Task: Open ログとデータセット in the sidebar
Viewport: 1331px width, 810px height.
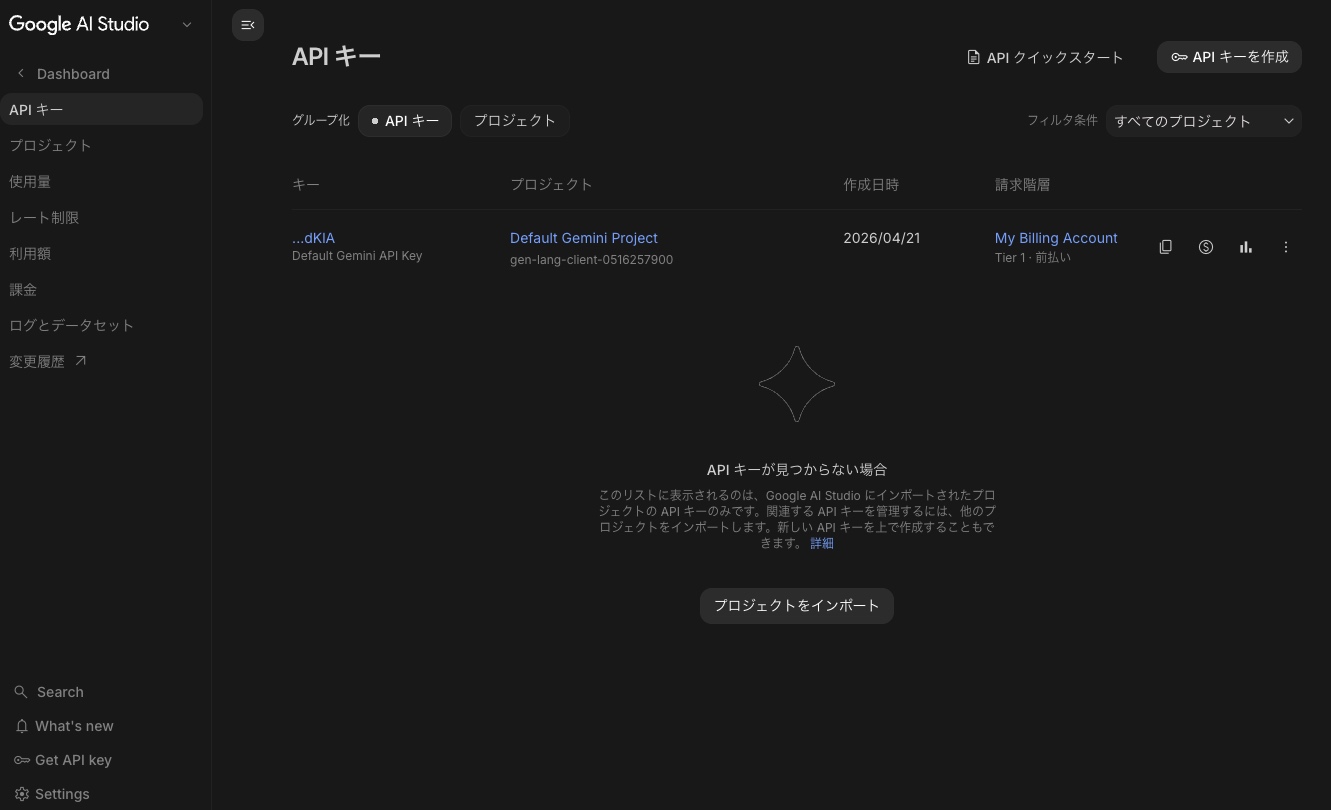Action: point(101,325)
